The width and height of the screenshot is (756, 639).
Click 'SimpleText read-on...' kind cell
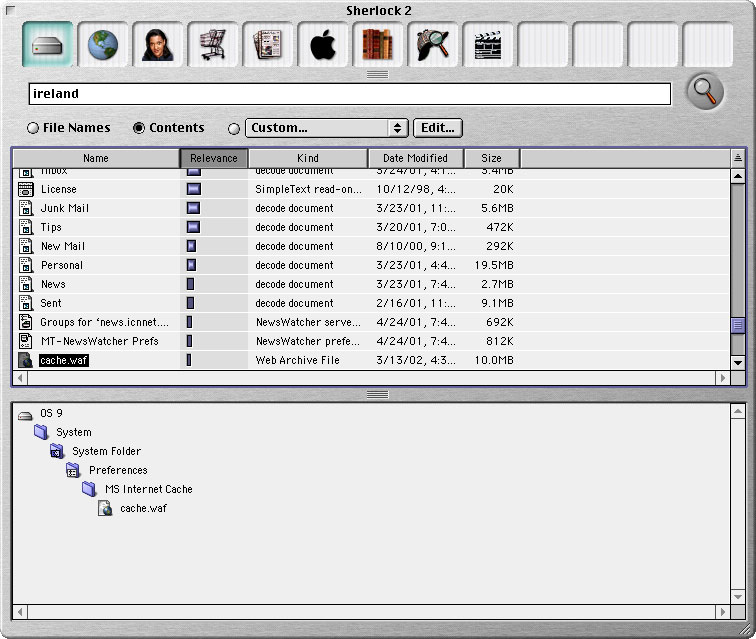pyautogui.click(x=309, y=189)
